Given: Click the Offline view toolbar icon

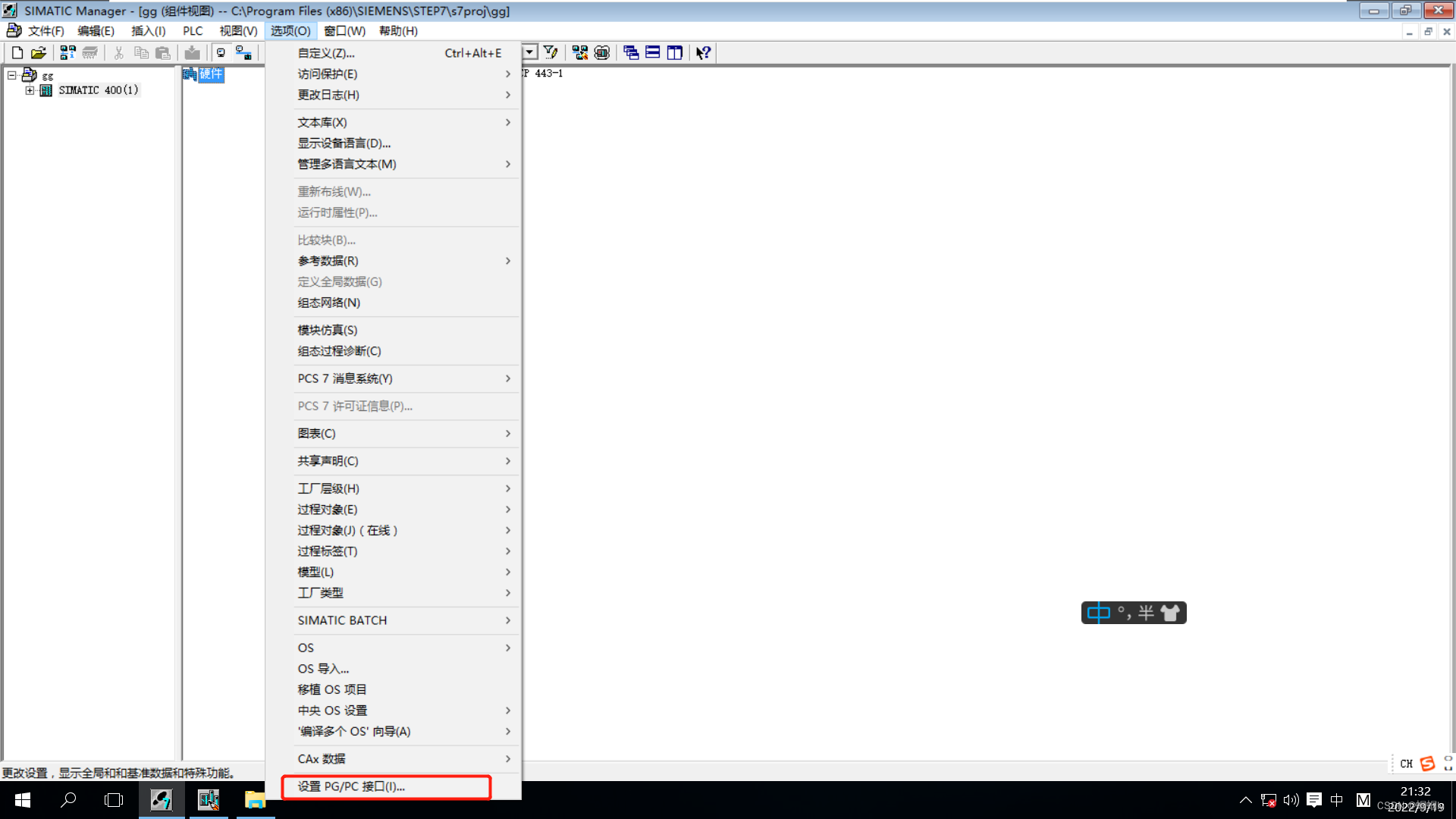Looking at the screenshot, I should click(221, 52).
